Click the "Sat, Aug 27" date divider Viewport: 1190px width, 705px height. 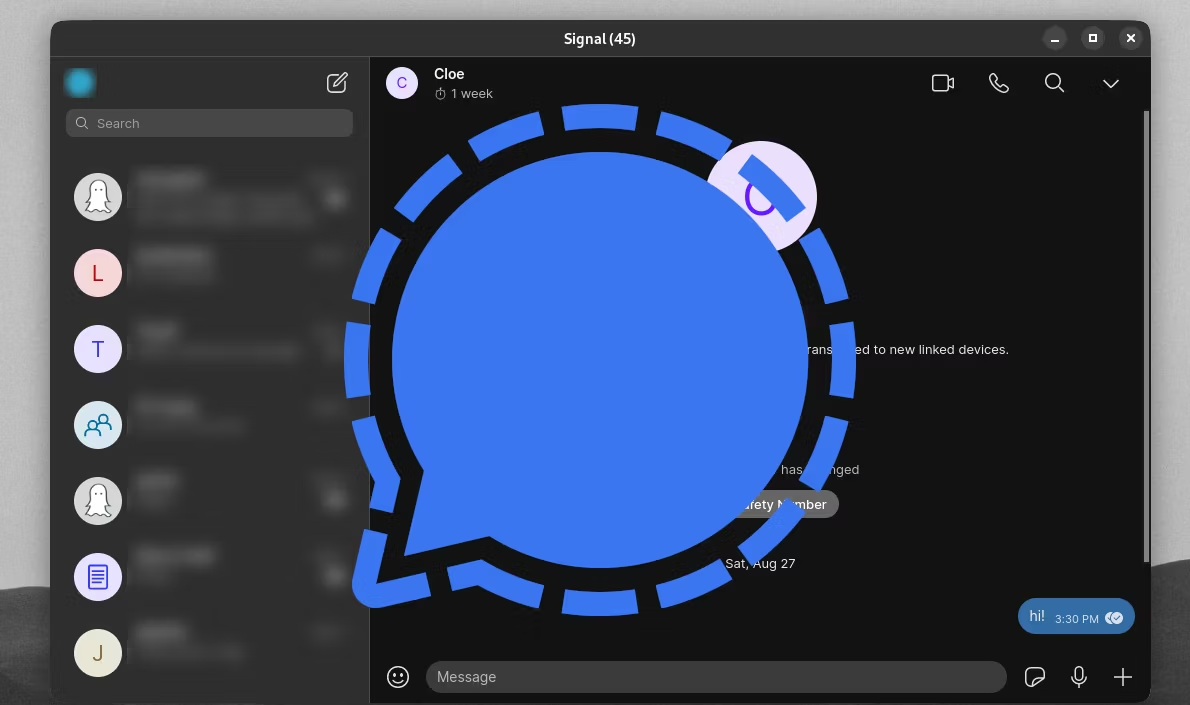pos(760,563)
